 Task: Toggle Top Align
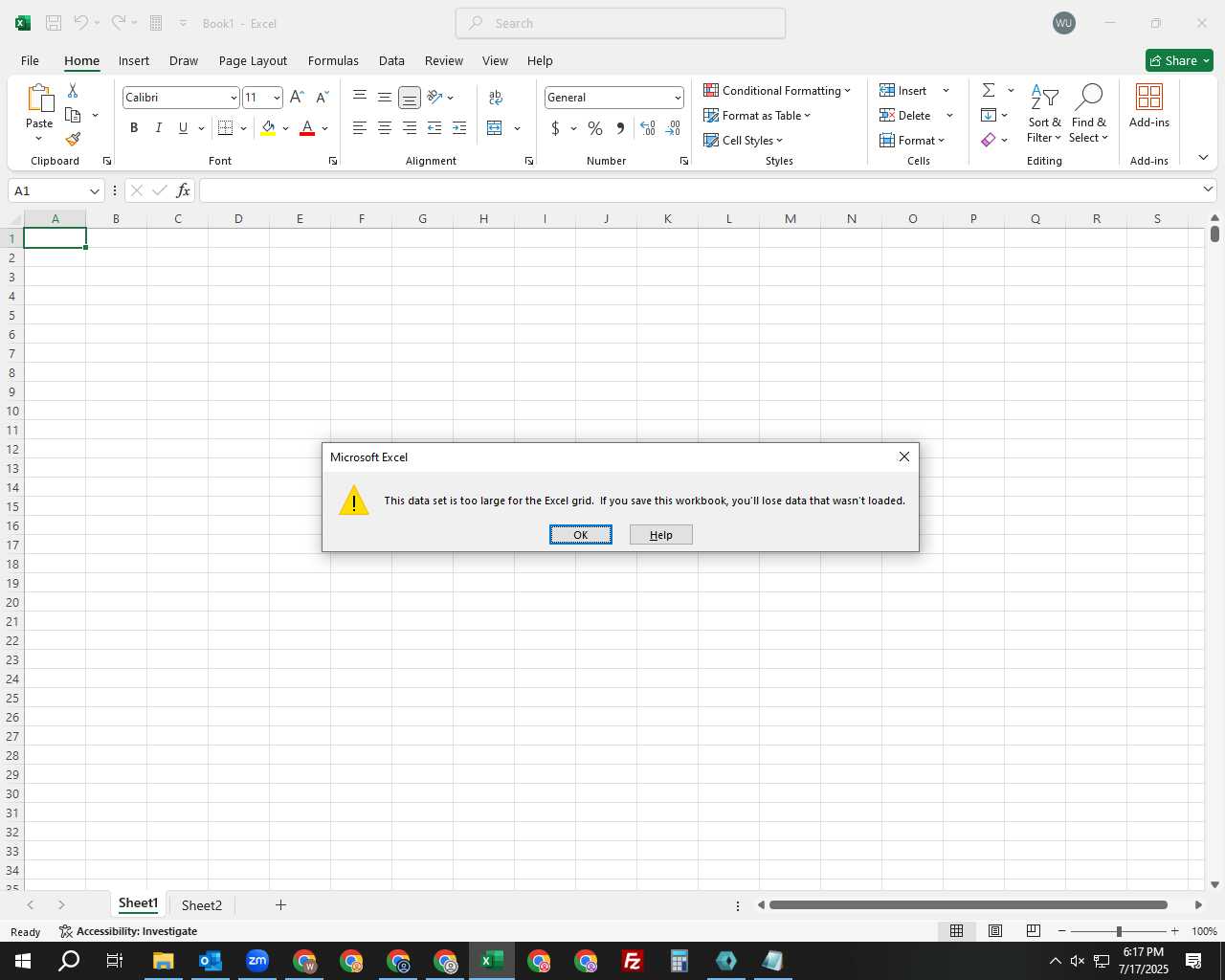pos(360,97)
